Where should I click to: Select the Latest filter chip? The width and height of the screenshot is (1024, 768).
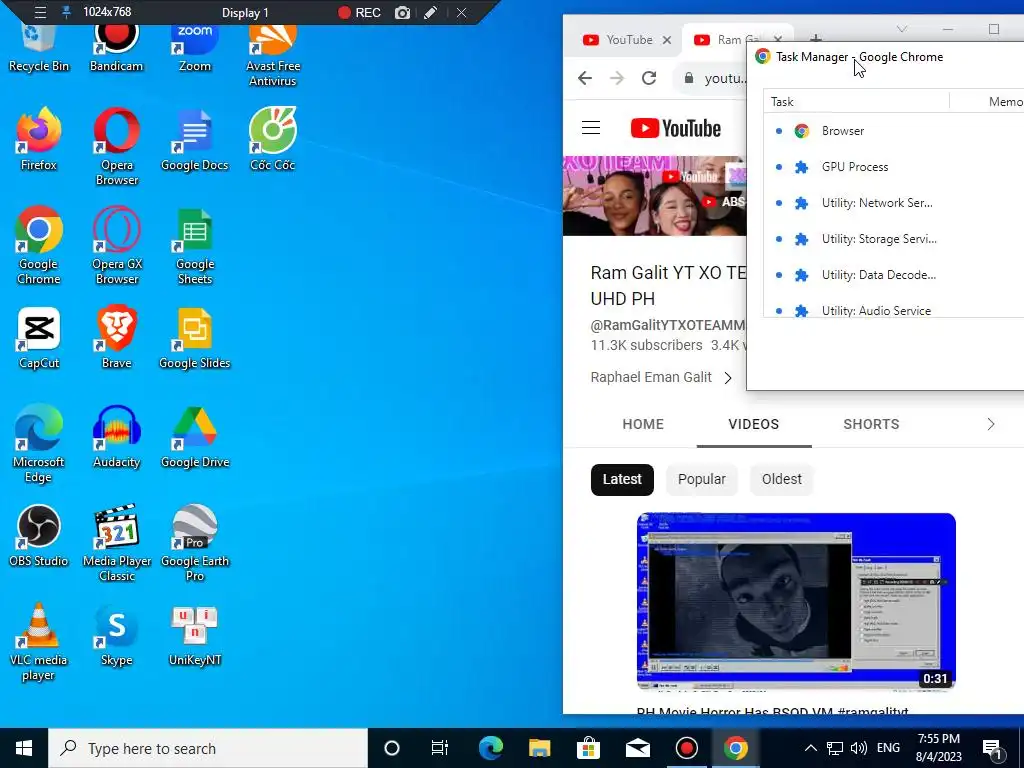pyautogui.click(x=622, y=479)
